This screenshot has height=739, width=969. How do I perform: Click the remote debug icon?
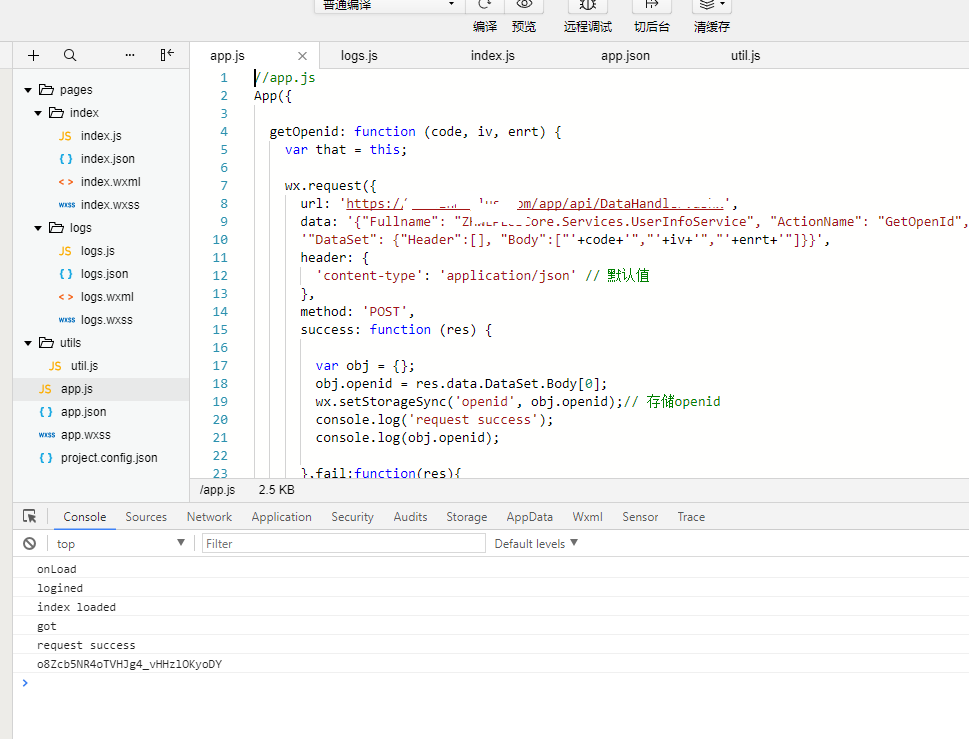[x=587, y=6]
